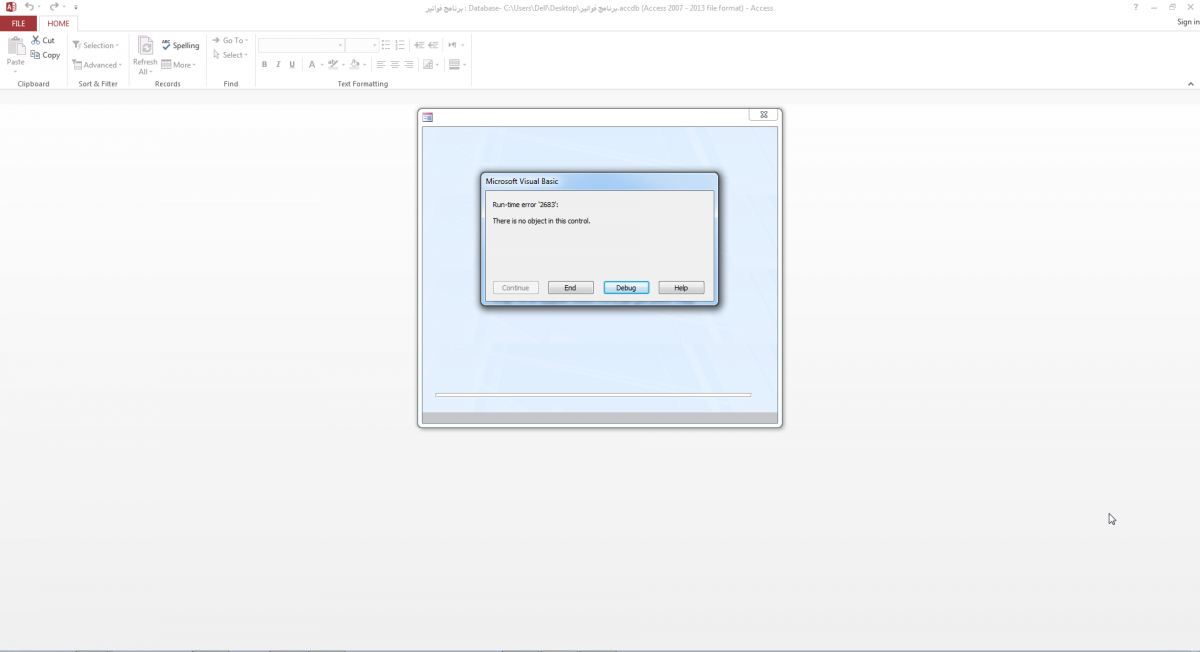
Task: Click the Microsoft Visual Basic dialog title
Action: pyautogui.click(x=522, y=181)
